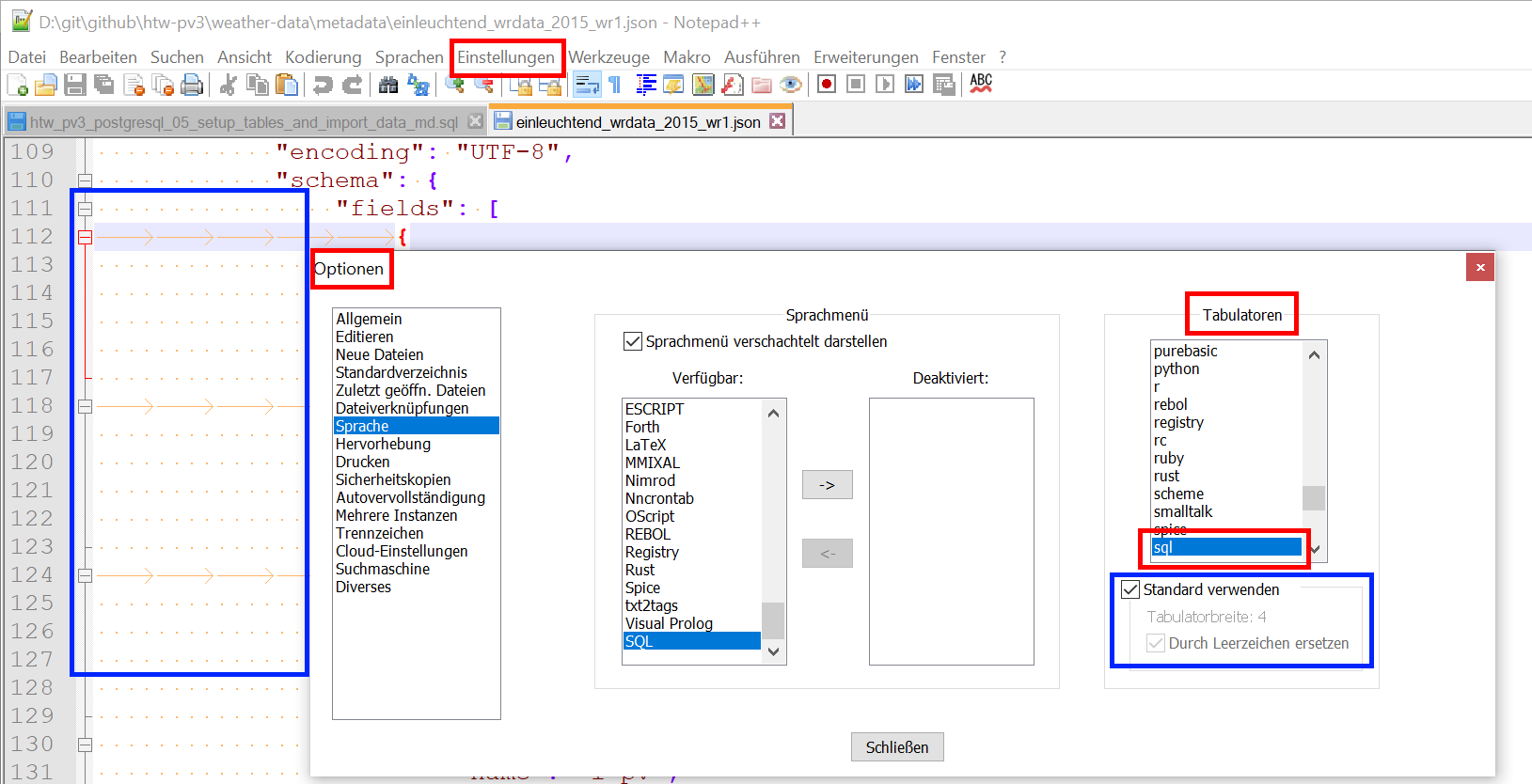
Task: Open the Document Map toolbar icon
Action: [703, 86]
